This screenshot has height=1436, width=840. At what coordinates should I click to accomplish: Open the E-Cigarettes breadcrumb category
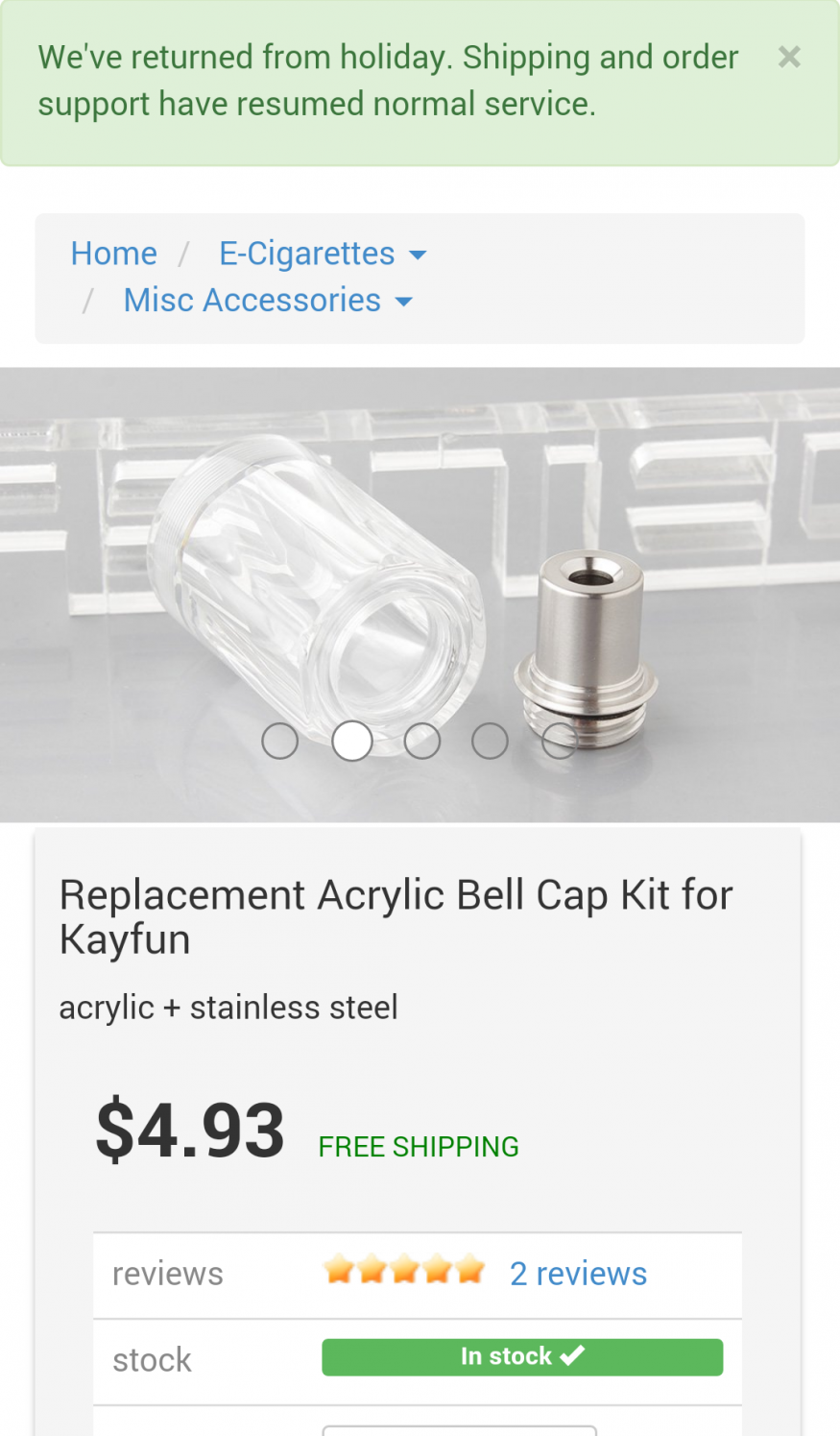tap(306, 254)
